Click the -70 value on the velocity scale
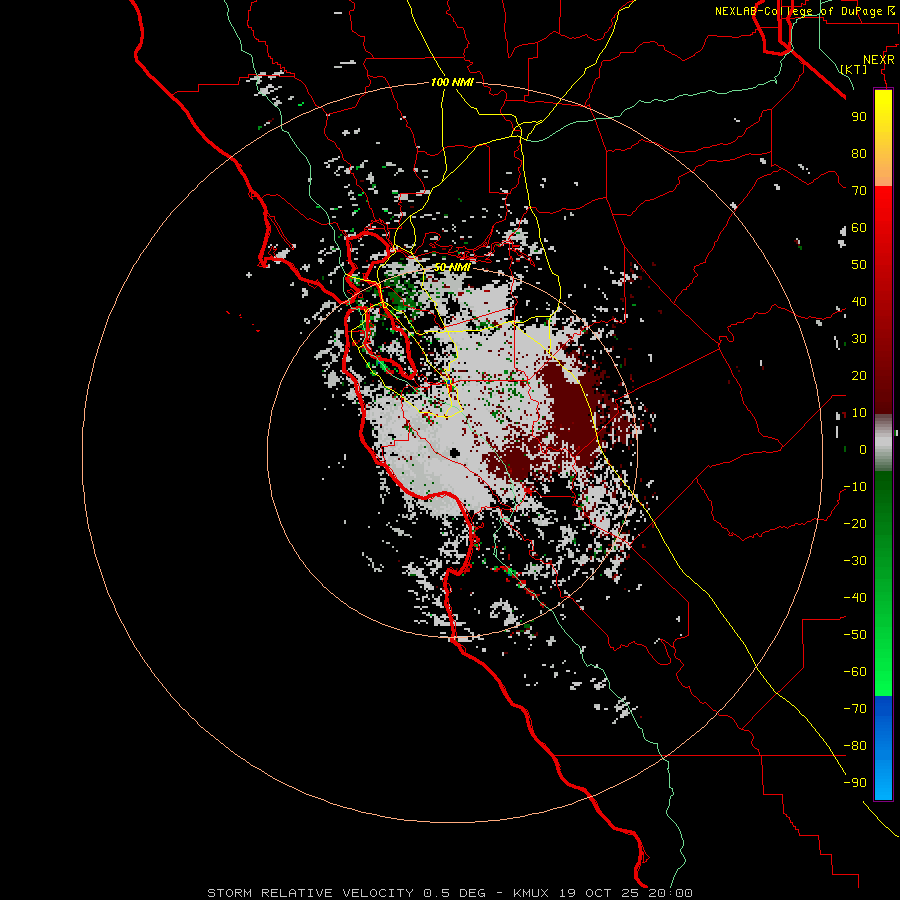 [855, 709]
